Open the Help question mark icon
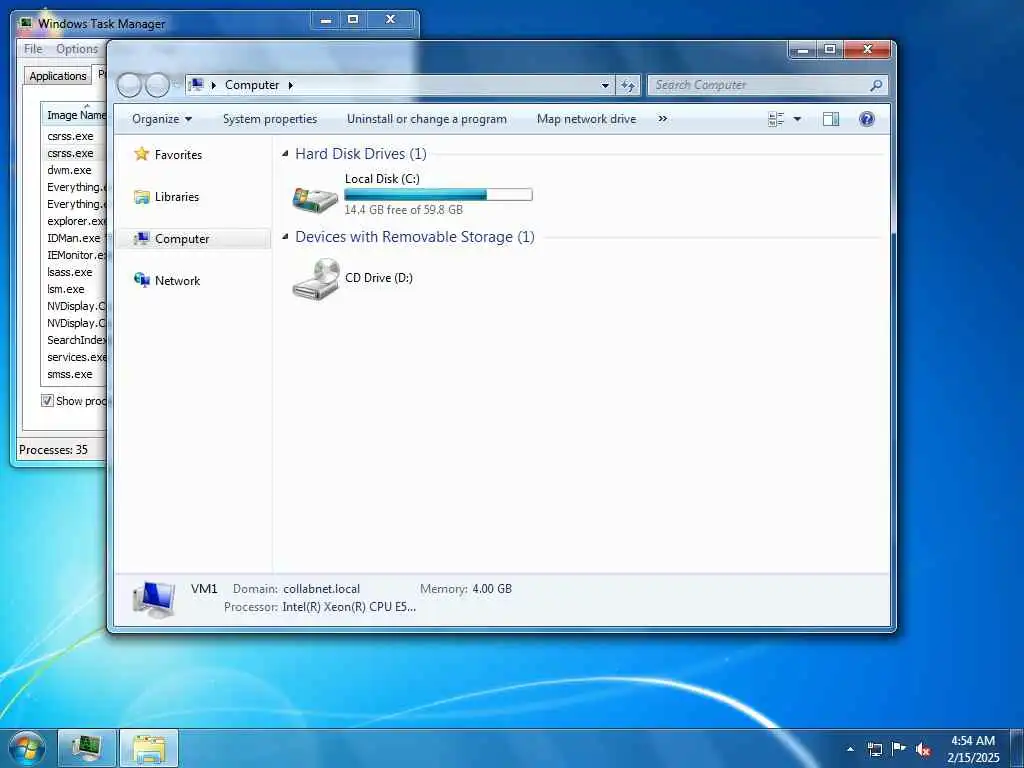Screen dimensions: 1024x768 point(867,119)
